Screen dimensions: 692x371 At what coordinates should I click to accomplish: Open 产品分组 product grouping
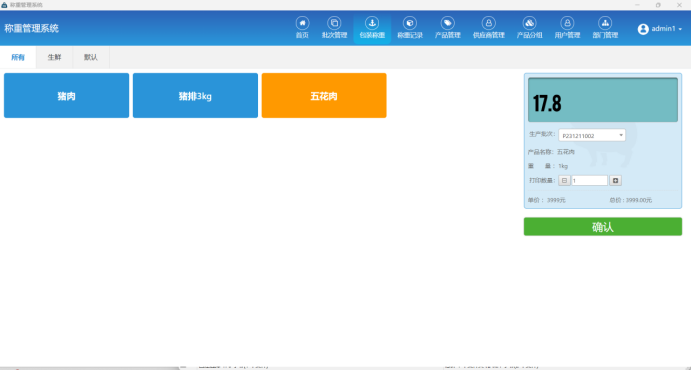529,28
